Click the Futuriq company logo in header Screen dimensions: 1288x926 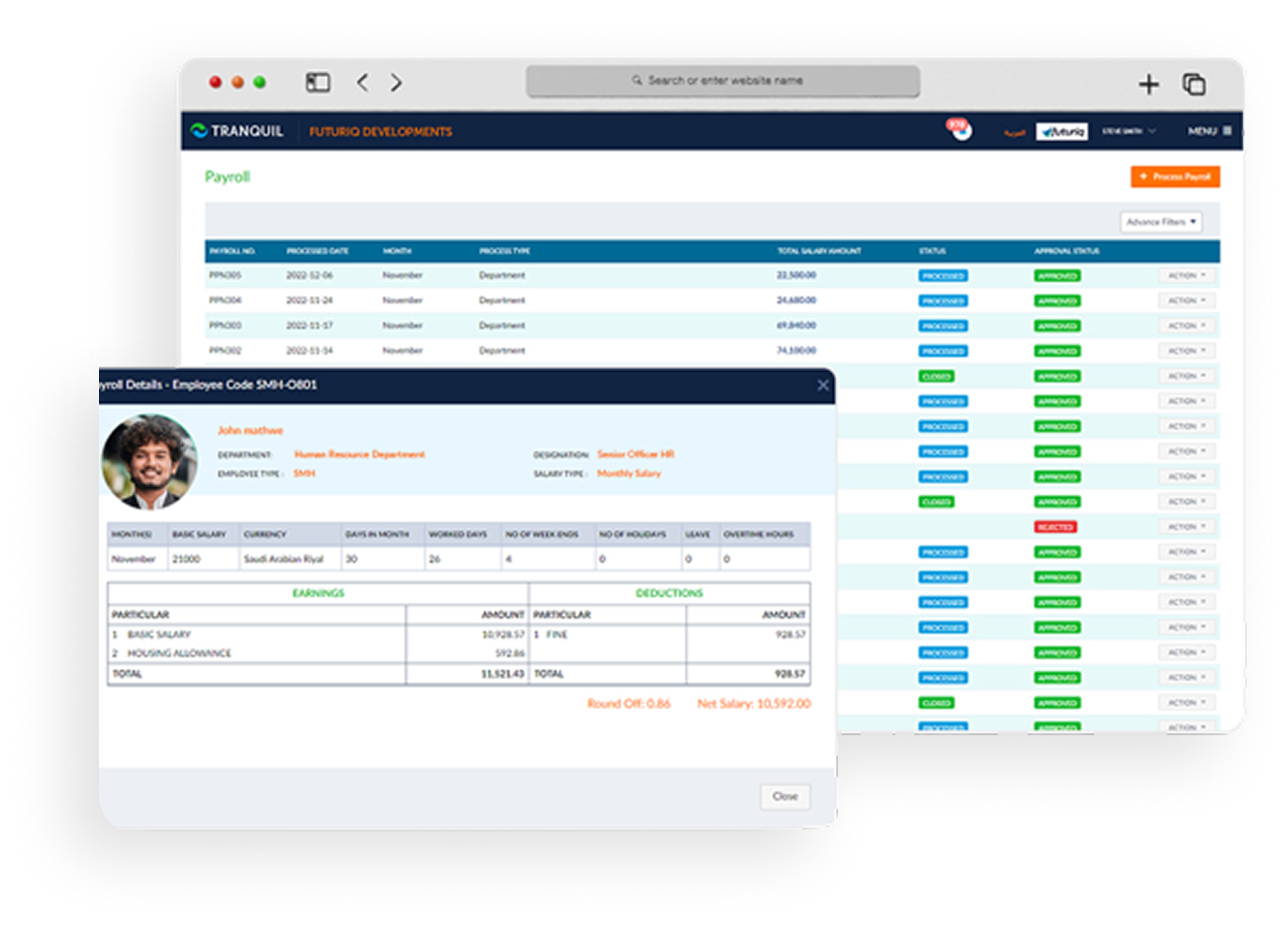[x=1062, y=132]
